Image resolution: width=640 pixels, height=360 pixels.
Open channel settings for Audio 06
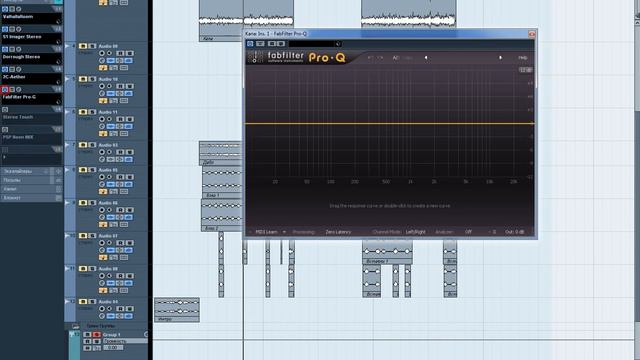(102, 218)
